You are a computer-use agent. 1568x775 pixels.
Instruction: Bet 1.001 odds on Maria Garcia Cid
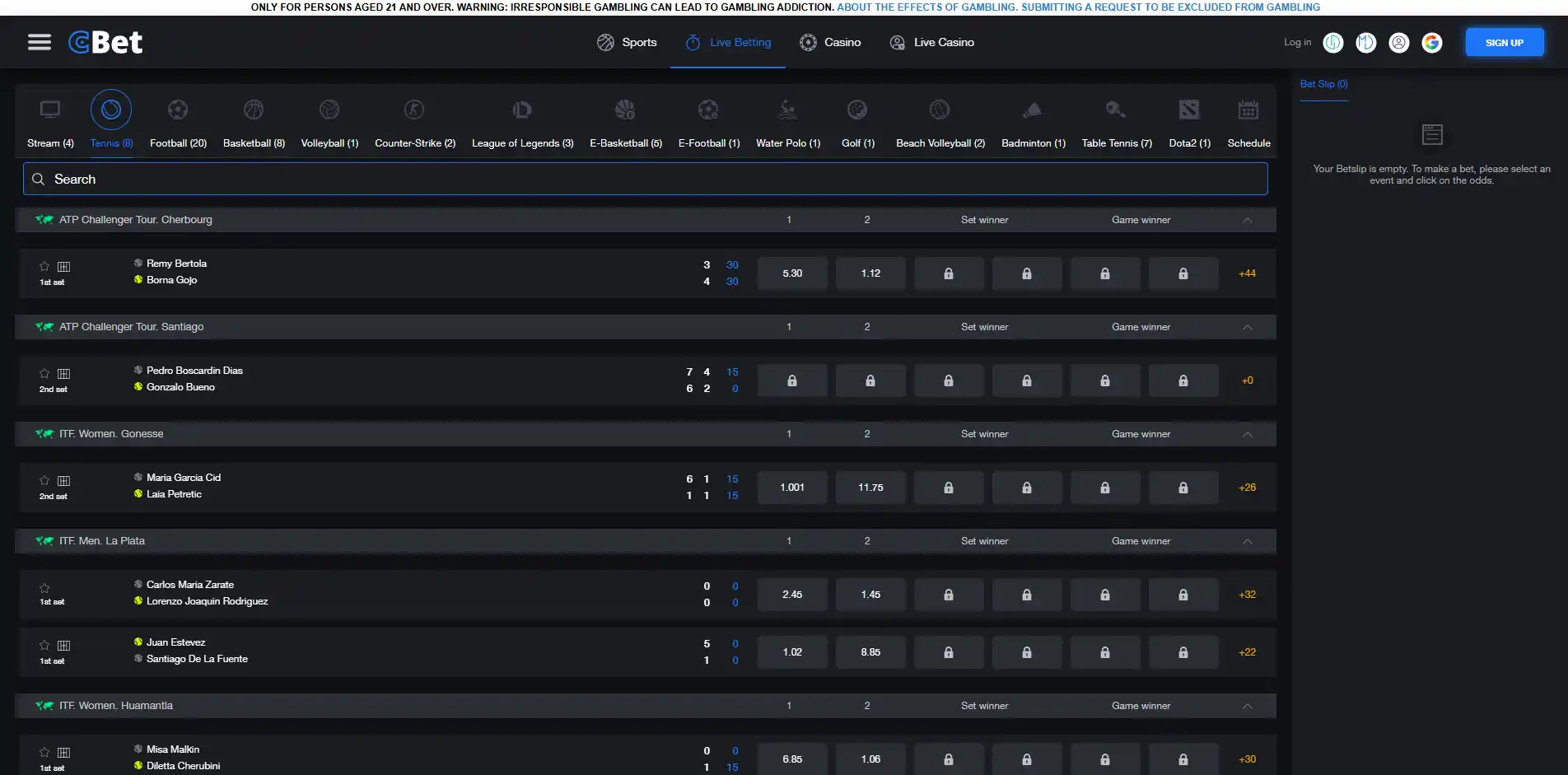(x=792, y=488)
